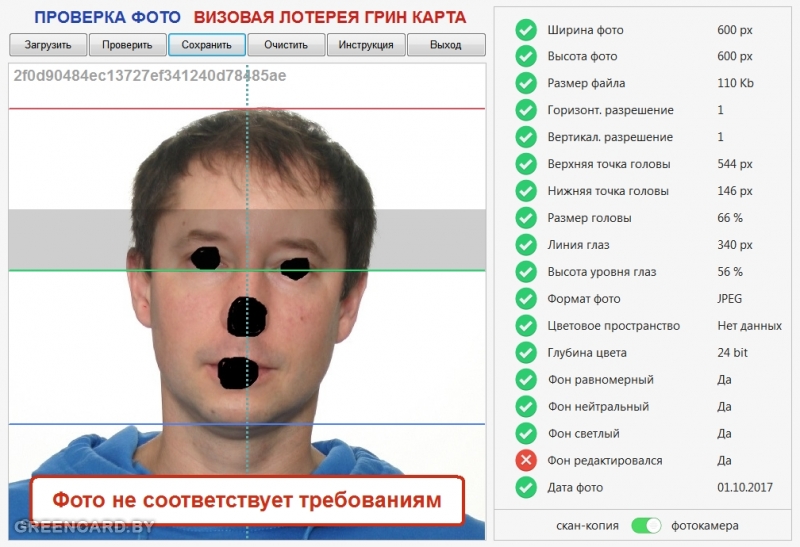
Task: Click the Загрузить button
Action: point(48,45)
